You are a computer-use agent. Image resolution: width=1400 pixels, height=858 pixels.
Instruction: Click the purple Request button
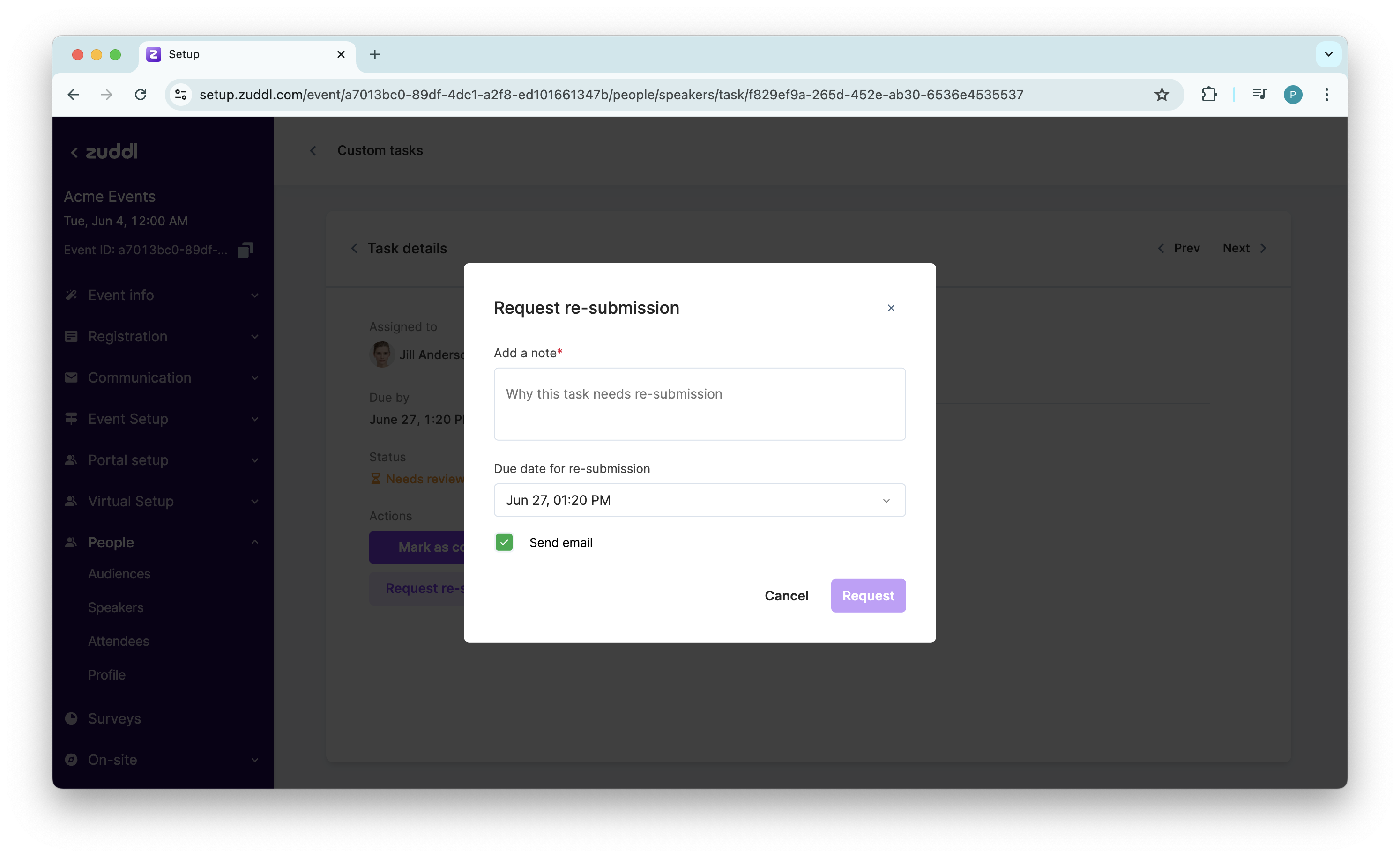[868, 596]
